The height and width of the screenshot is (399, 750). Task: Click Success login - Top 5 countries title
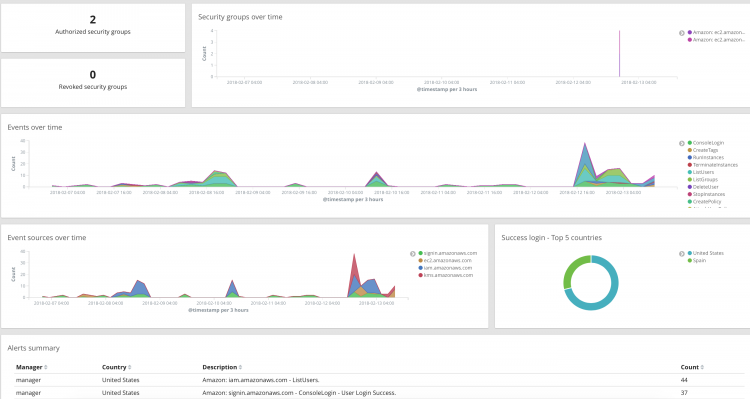[x=551, y=238]
